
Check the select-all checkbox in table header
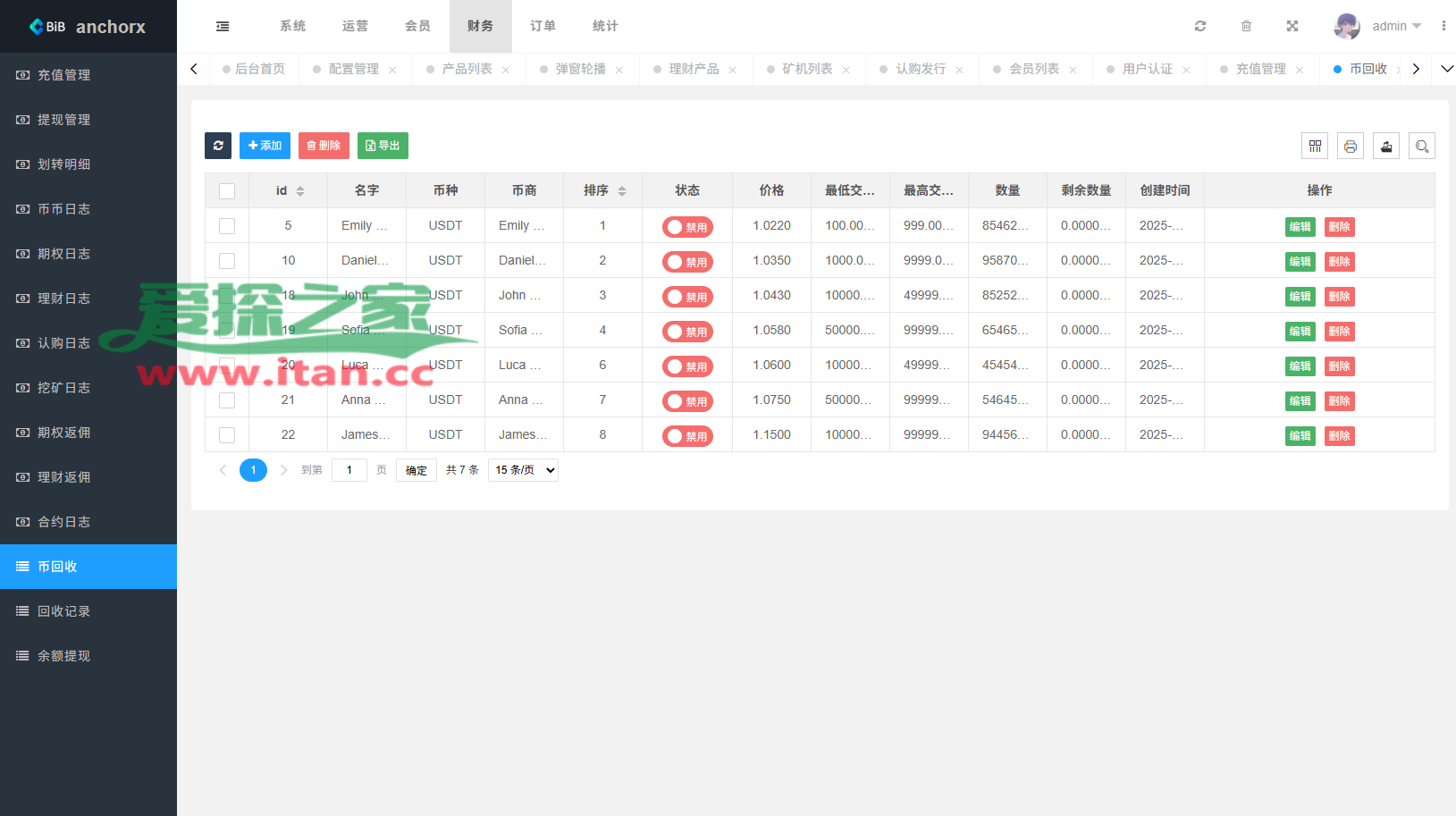coord(227,191)
